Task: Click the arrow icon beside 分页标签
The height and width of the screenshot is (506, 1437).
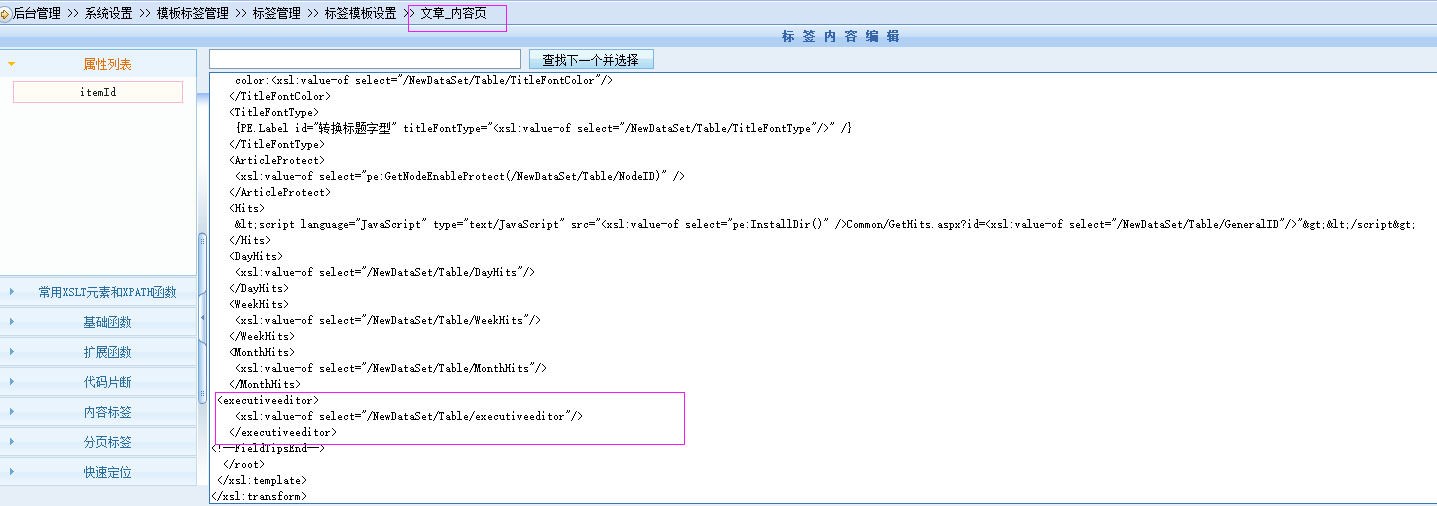Action: coord(12,442)
